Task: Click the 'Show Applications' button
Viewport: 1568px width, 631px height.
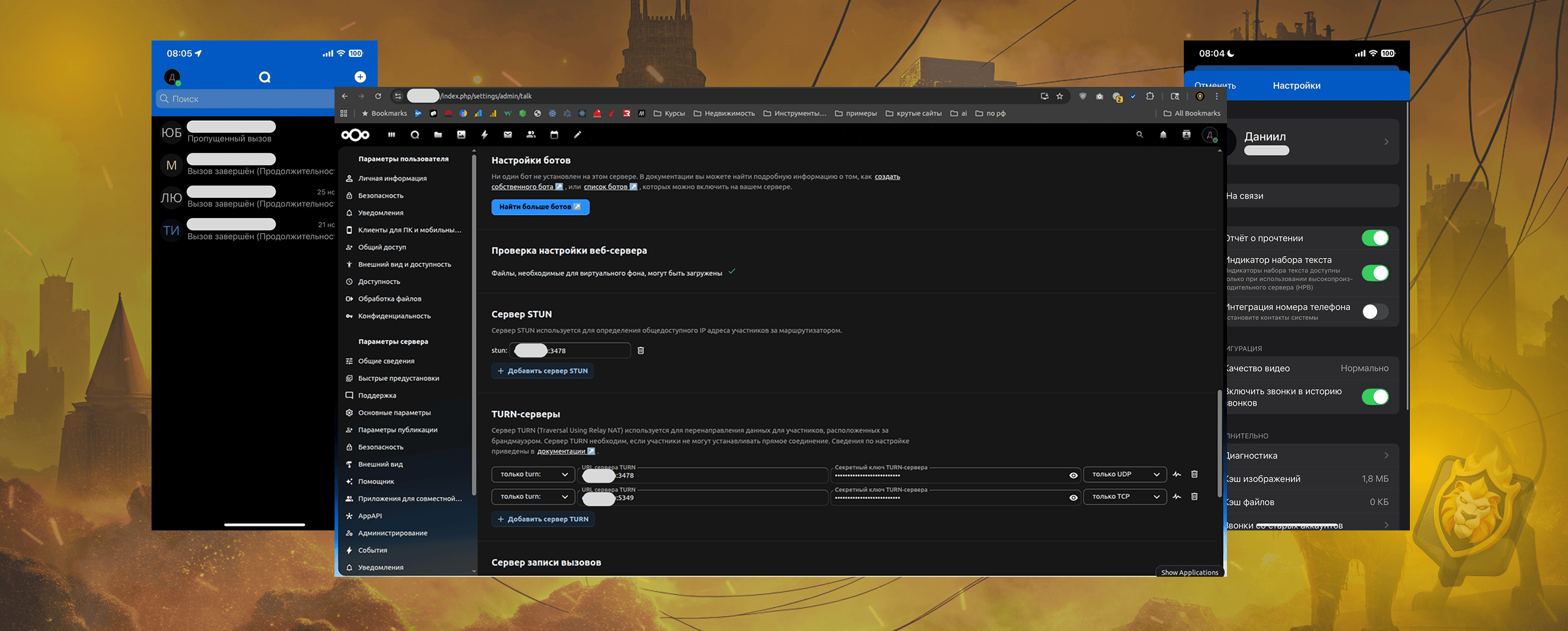Action: click(1190, 572)
